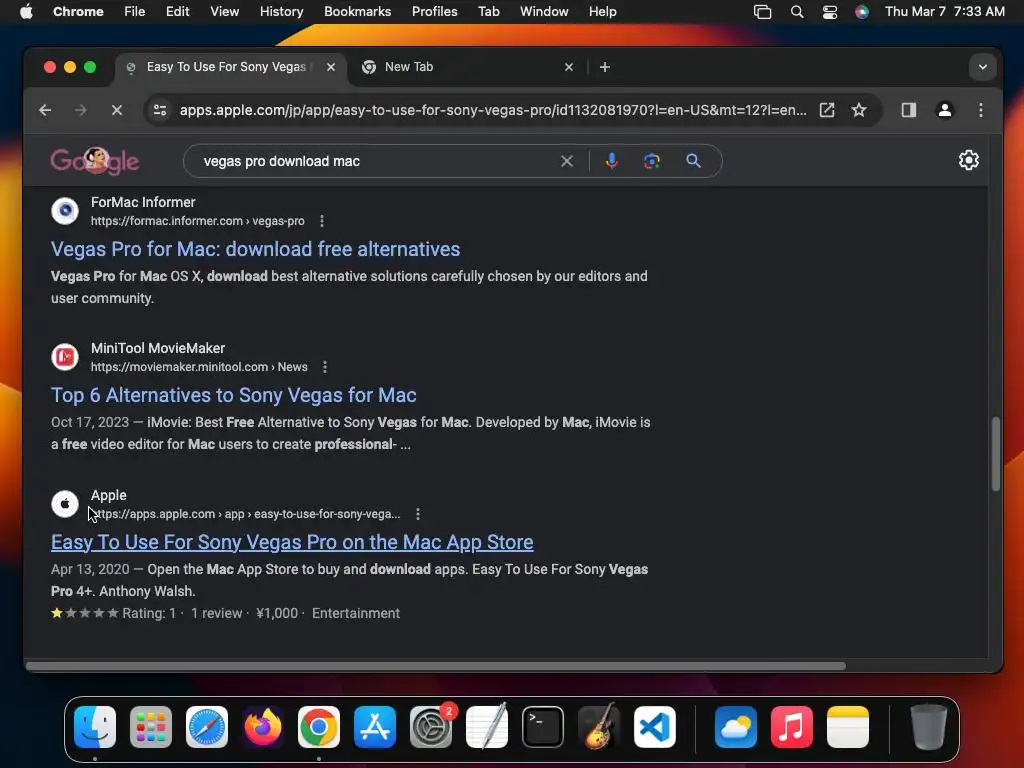Open more options for Apple result
This screenshot has height=768, width=1024.
(x=418, y=514)
